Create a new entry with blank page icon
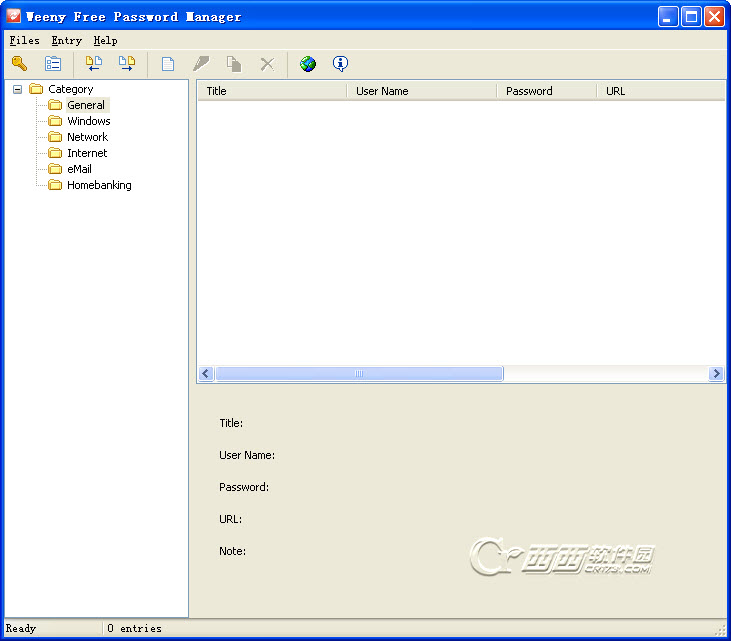The image size is (731, 641). coord(168,64)
